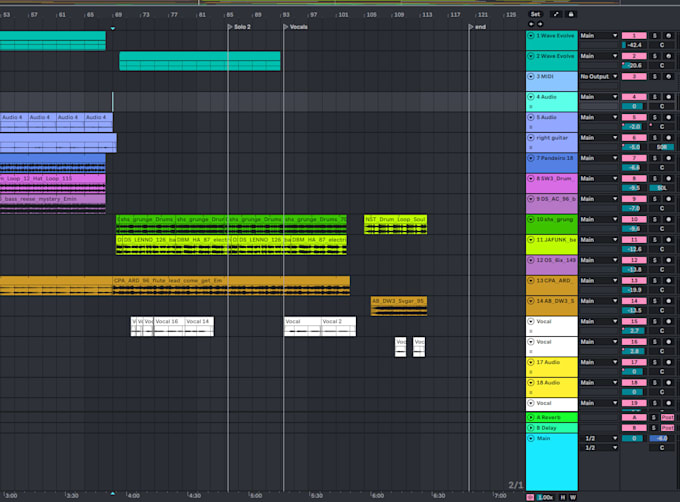Toggle track activator 1 for Wave Evolve
Screen dimensions: 680x502
(x=634, y=36)
